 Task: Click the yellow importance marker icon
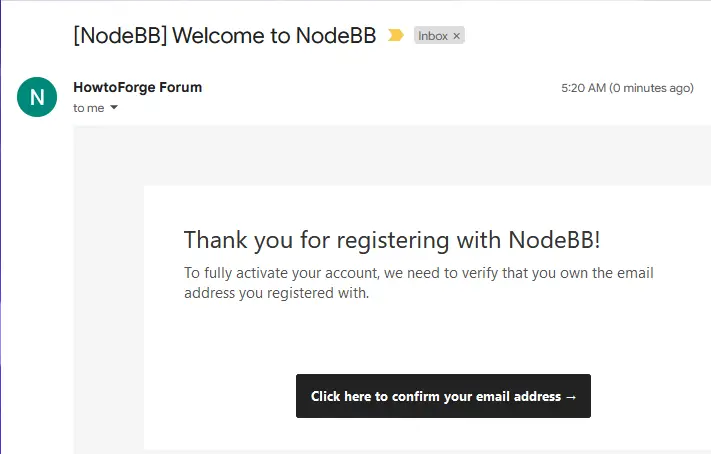pyautogui.click(x=396, y=36)
